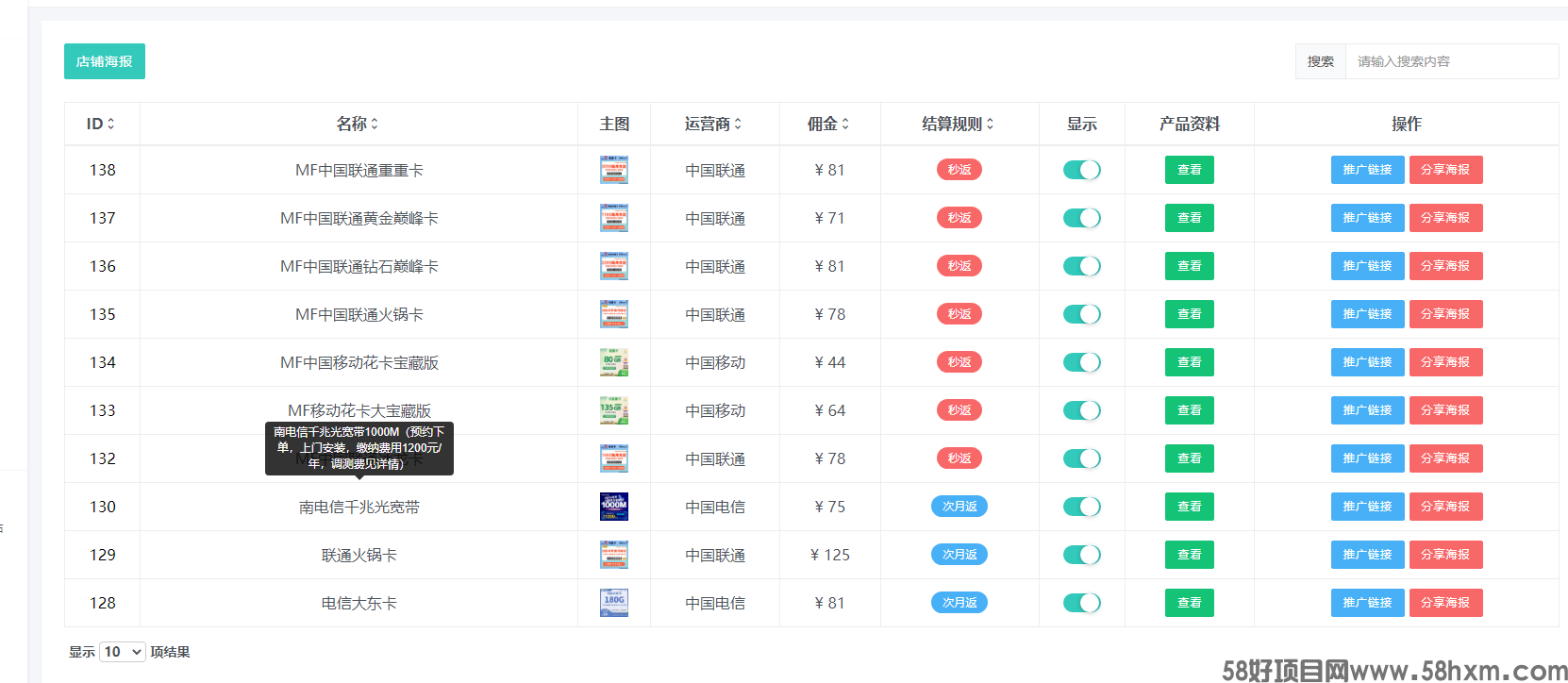
Task: Click the 秒返 tag in ID 138 row
Action: (x=959, y=170)
